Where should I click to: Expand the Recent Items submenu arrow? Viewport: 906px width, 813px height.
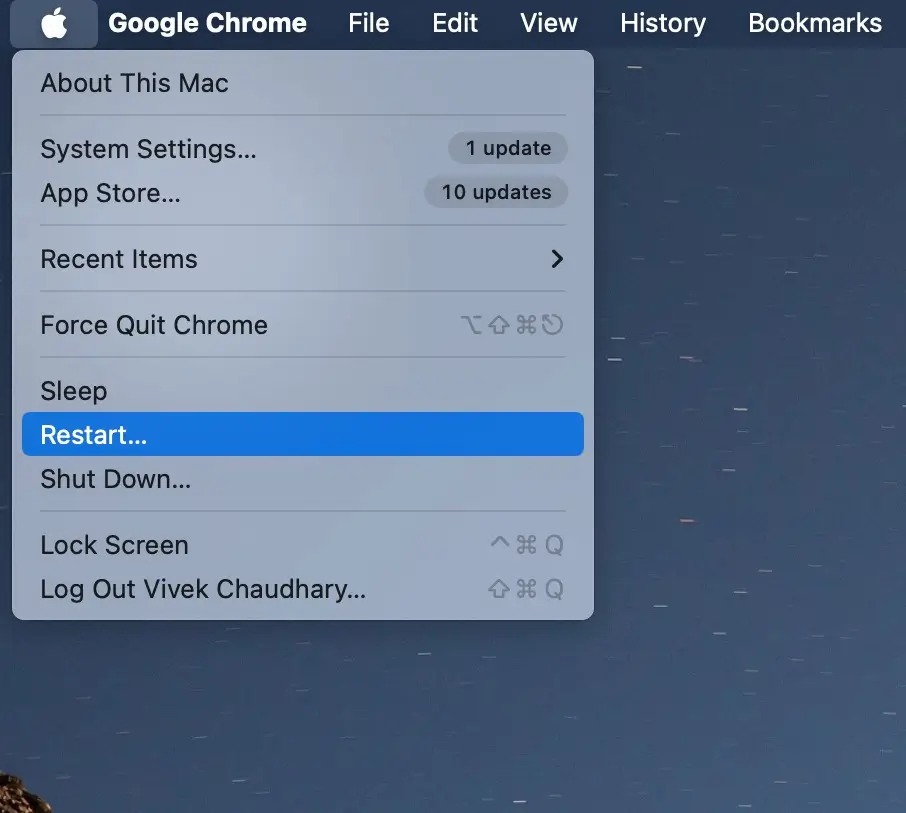[556, 259]
